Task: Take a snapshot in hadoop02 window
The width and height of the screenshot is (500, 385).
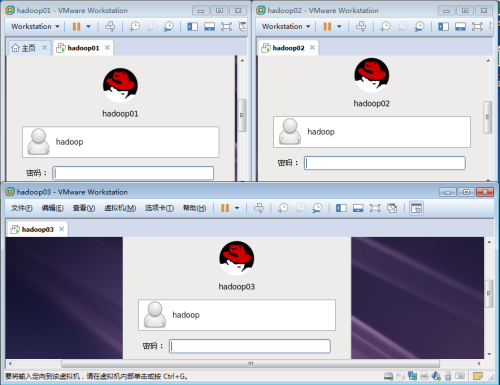Action: [385, 26]
